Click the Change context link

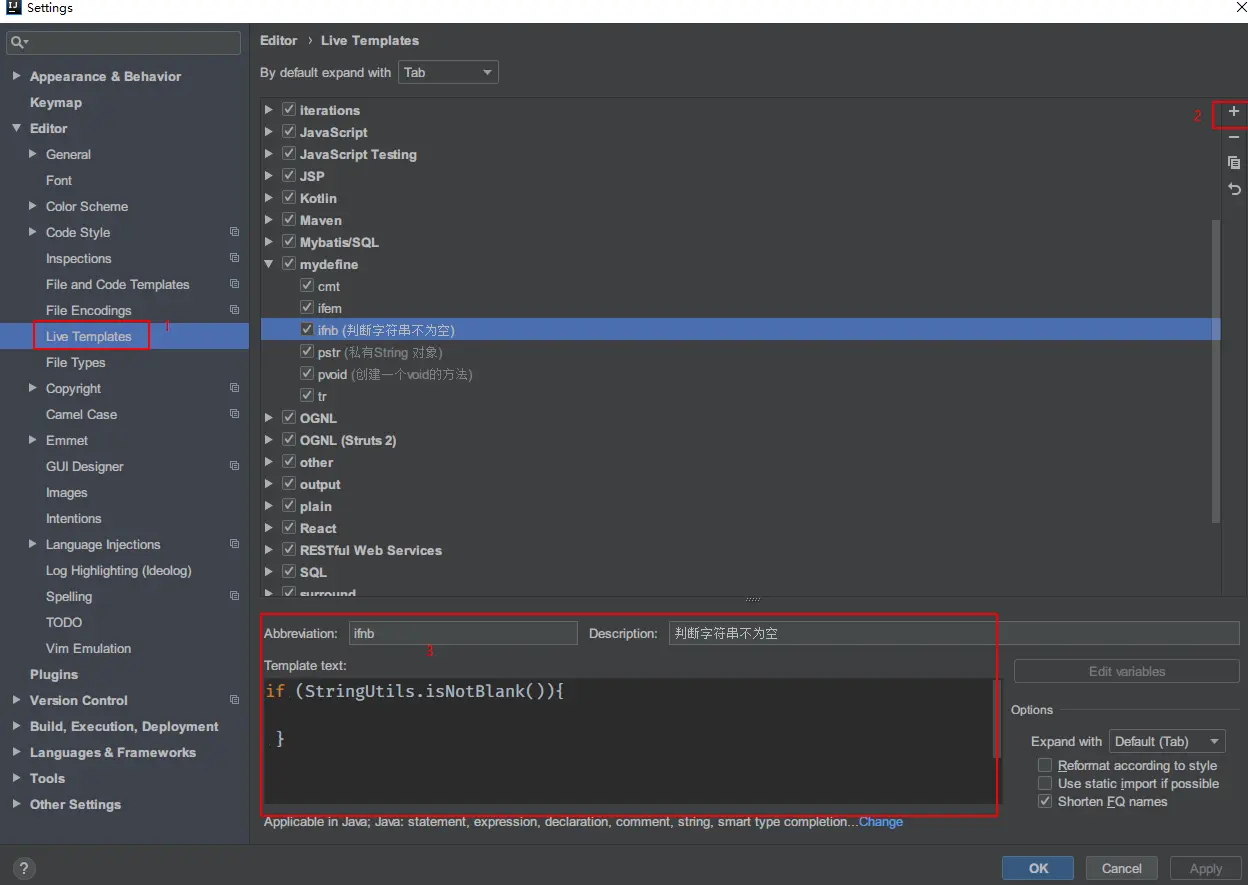(880, 822)
